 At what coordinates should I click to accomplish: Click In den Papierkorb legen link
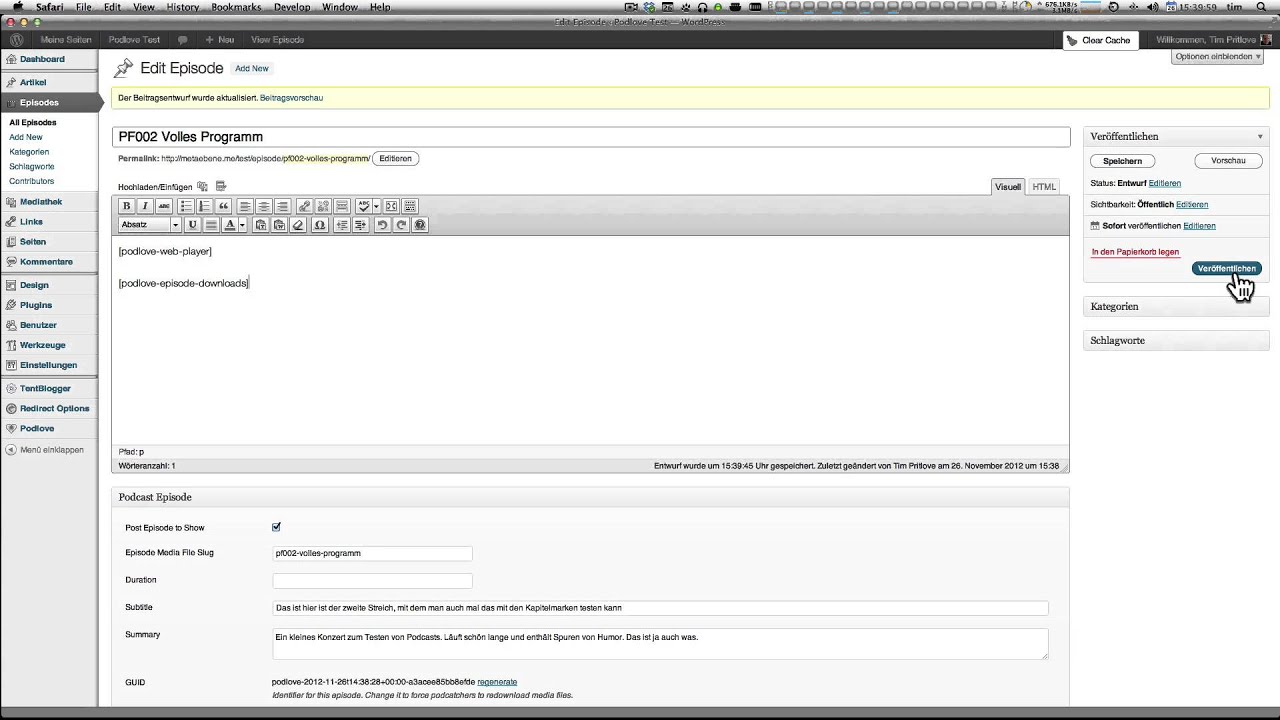[x=1135, y=252]
